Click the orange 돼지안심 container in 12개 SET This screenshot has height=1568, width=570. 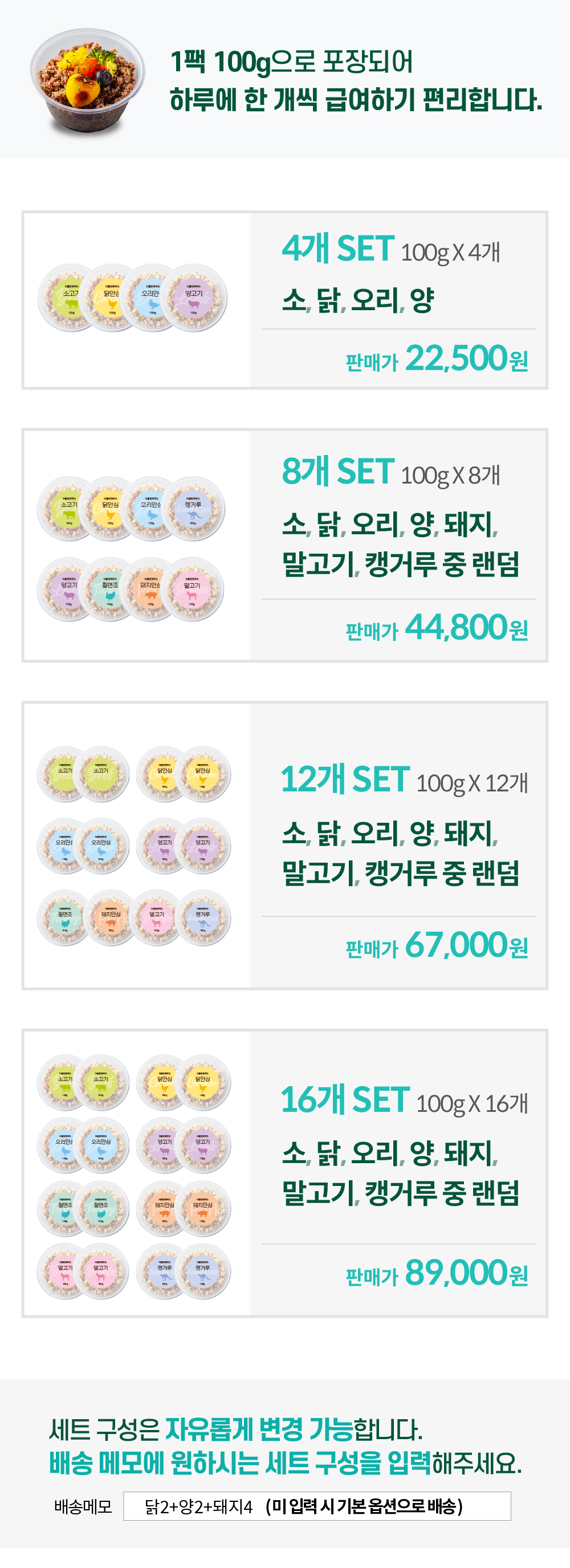(x=110, y=918)
